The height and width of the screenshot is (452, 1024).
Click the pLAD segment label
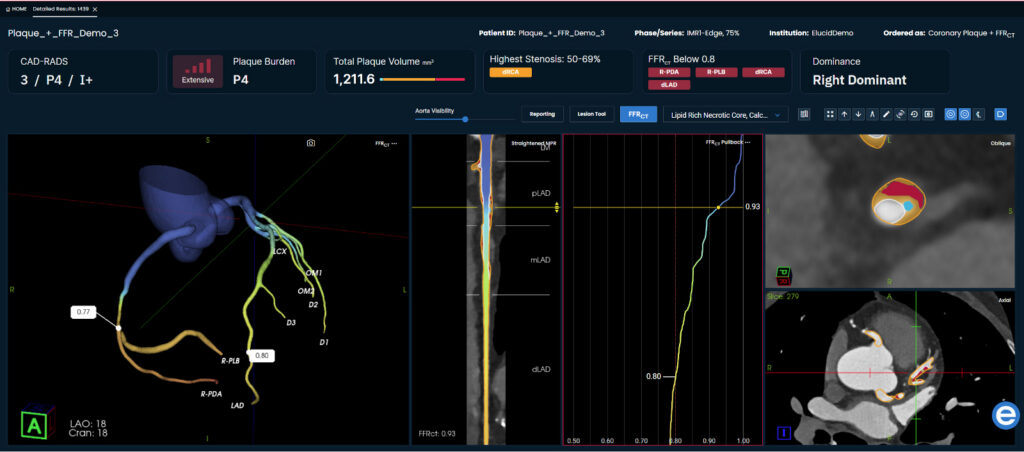[x=543, y=195]
